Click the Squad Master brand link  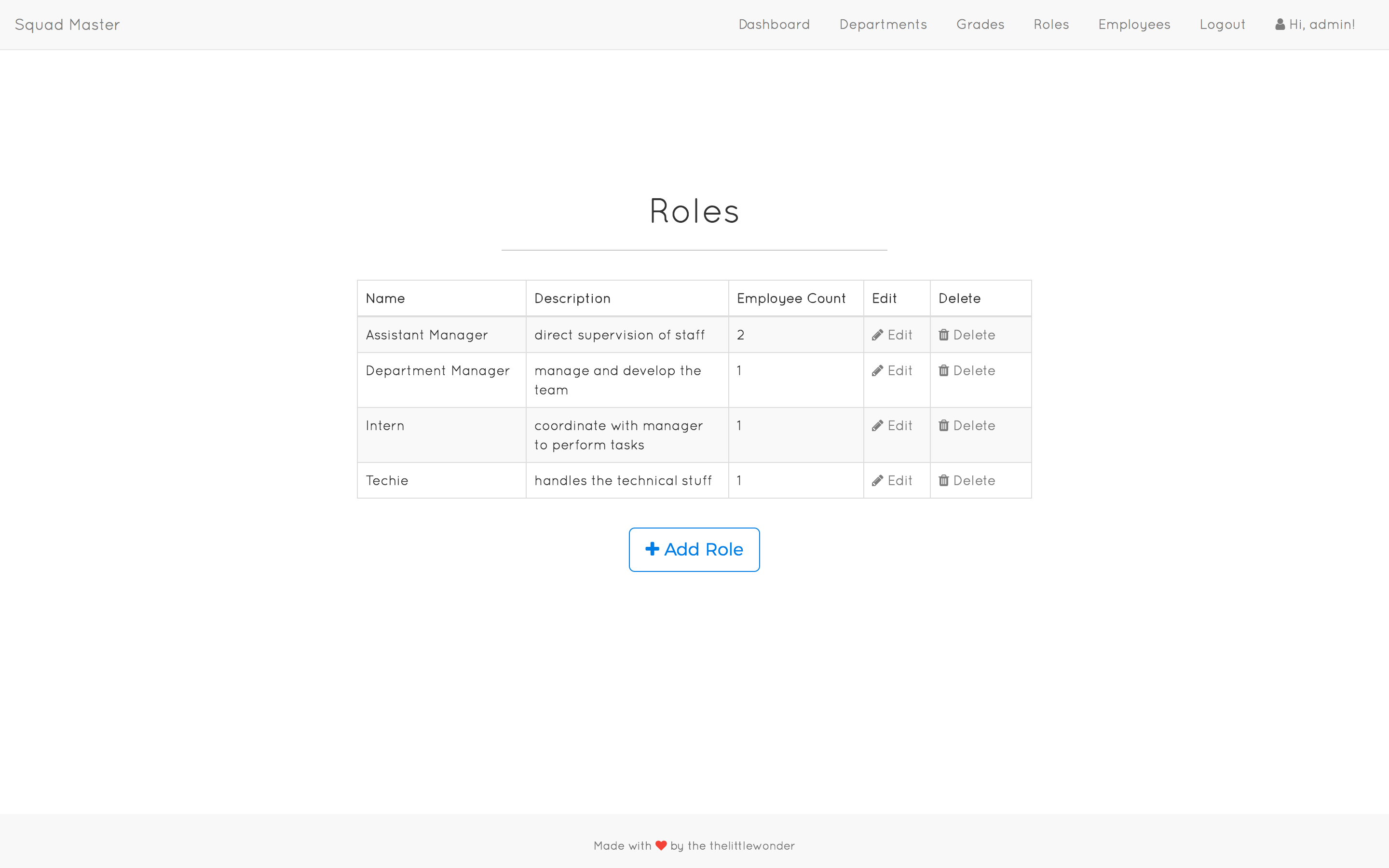(x=67, y=25)
